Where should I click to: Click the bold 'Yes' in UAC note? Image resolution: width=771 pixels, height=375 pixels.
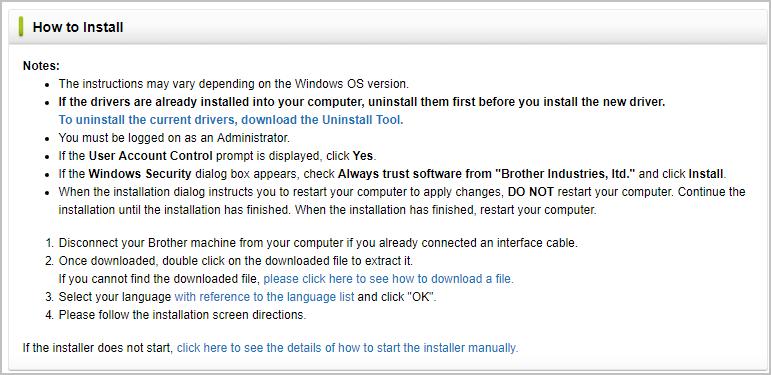363,156
